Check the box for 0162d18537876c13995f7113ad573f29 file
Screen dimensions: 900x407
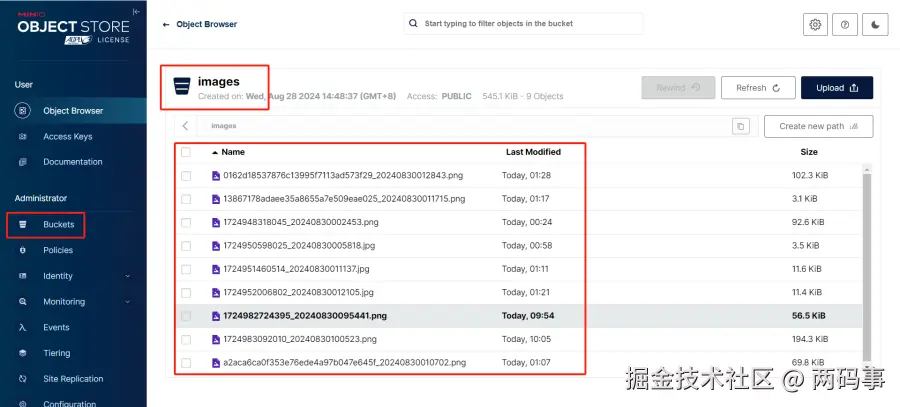click(x=185, y=176)
